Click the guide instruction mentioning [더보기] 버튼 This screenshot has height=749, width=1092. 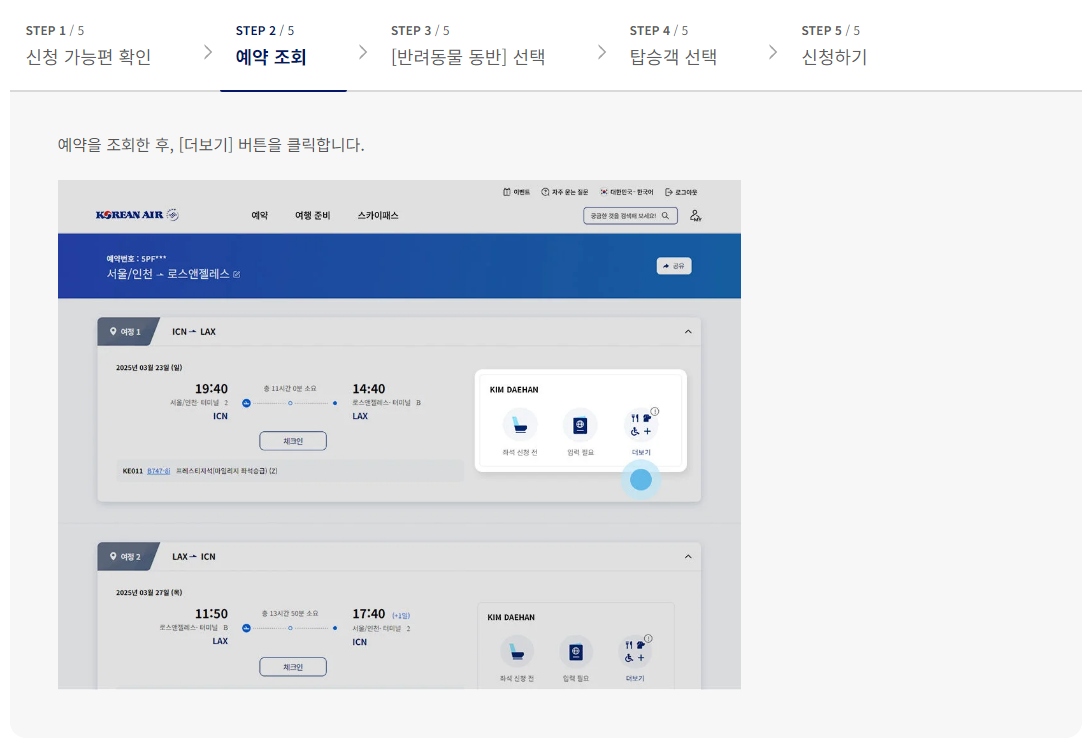point(211,145)
